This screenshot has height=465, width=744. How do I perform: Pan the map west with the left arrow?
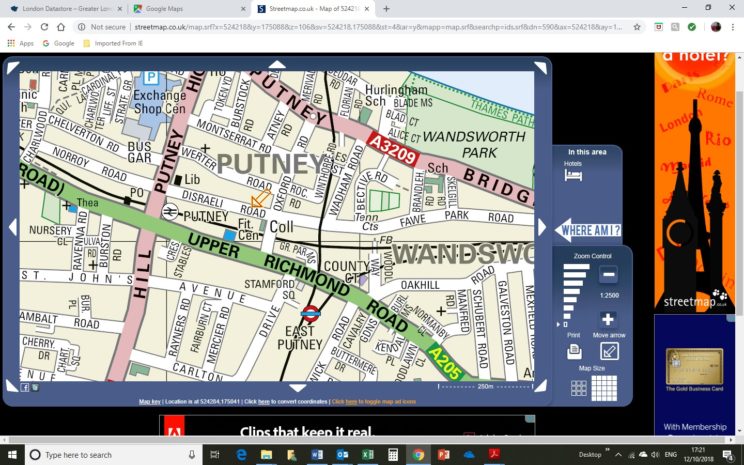[x=12, y=227]
